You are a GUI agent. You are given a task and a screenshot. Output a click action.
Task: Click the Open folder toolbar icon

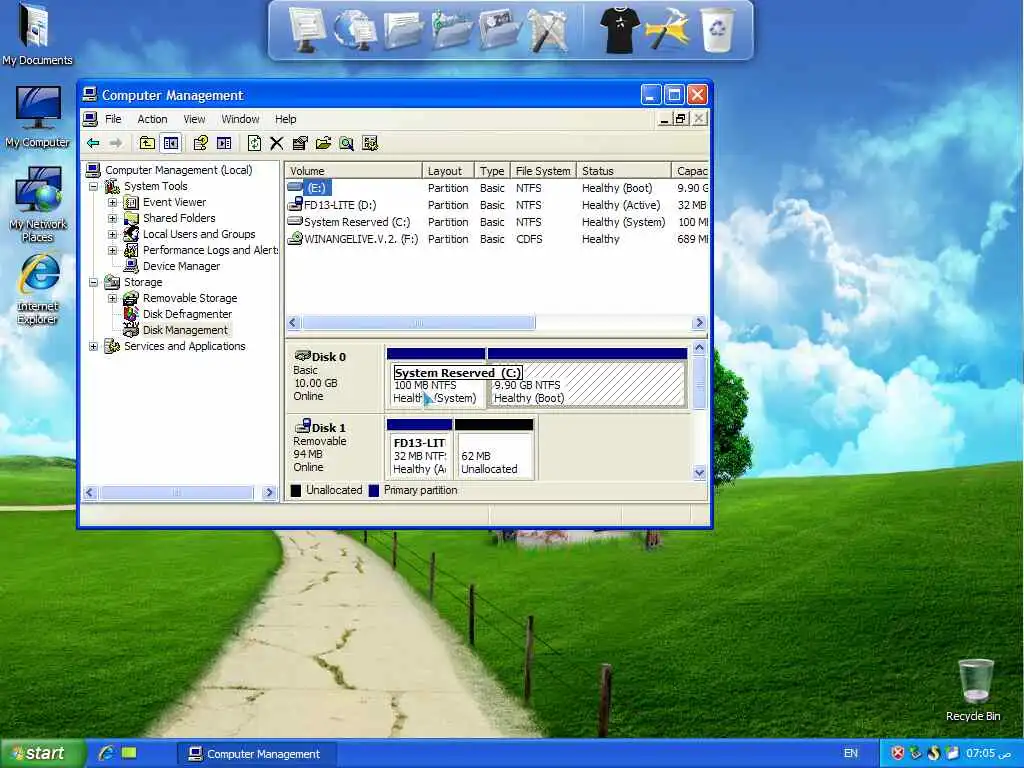click(323, 143)
